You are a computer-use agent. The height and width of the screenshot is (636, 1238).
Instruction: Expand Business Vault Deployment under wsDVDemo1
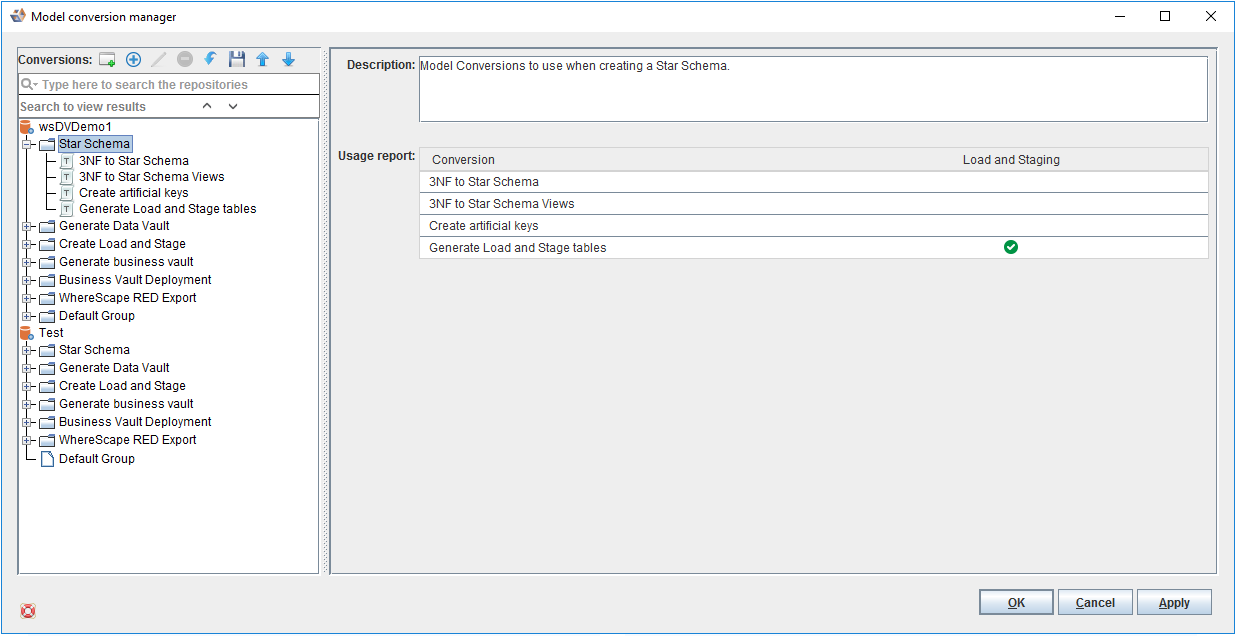click(x=28, y=280)
